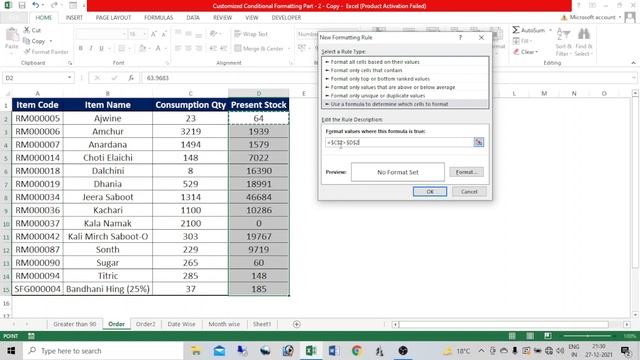640x360 pixels.
Task: Open the Name Box dropdown arrow
Action: 69,78
